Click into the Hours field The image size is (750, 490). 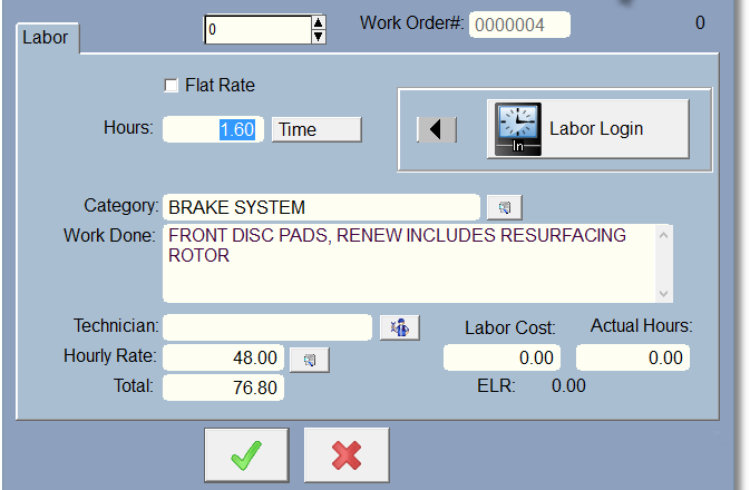212,129
